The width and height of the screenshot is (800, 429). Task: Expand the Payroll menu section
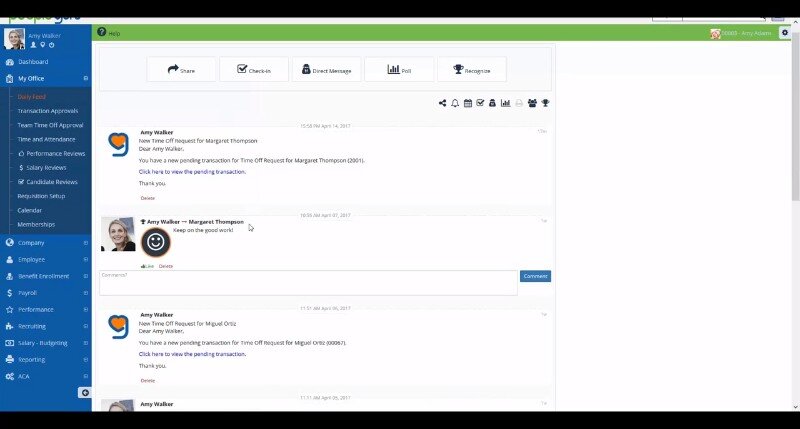click(x=86, y=293)
